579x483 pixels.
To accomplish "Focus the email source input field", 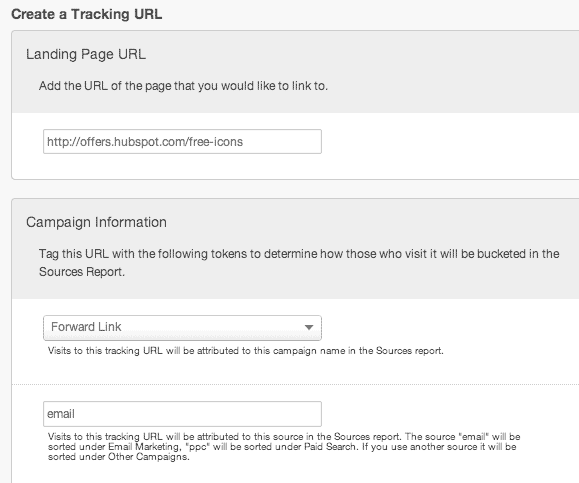I will 182,414.
